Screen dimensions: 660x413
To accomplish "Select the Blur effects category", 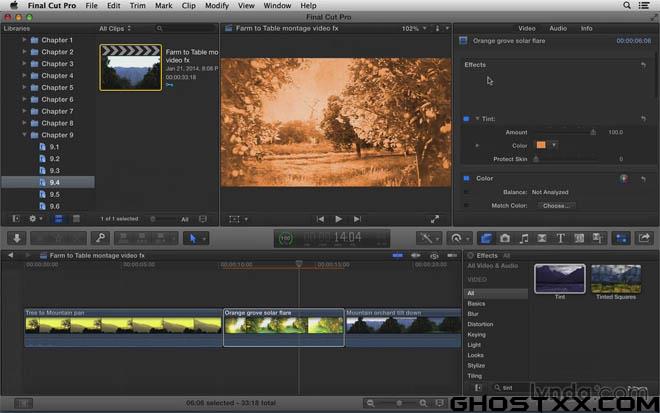I will point(473,314).
